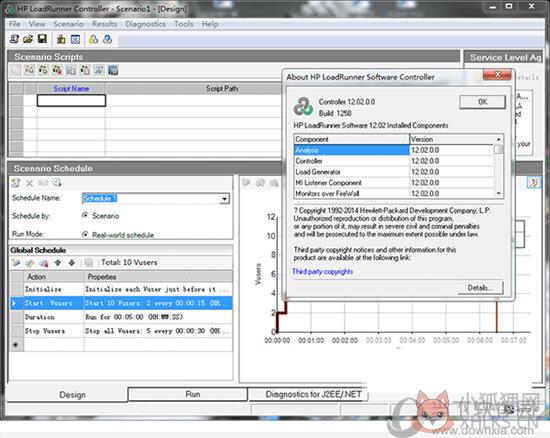
Task: Click the Component column header
Action: pos(351,139)
